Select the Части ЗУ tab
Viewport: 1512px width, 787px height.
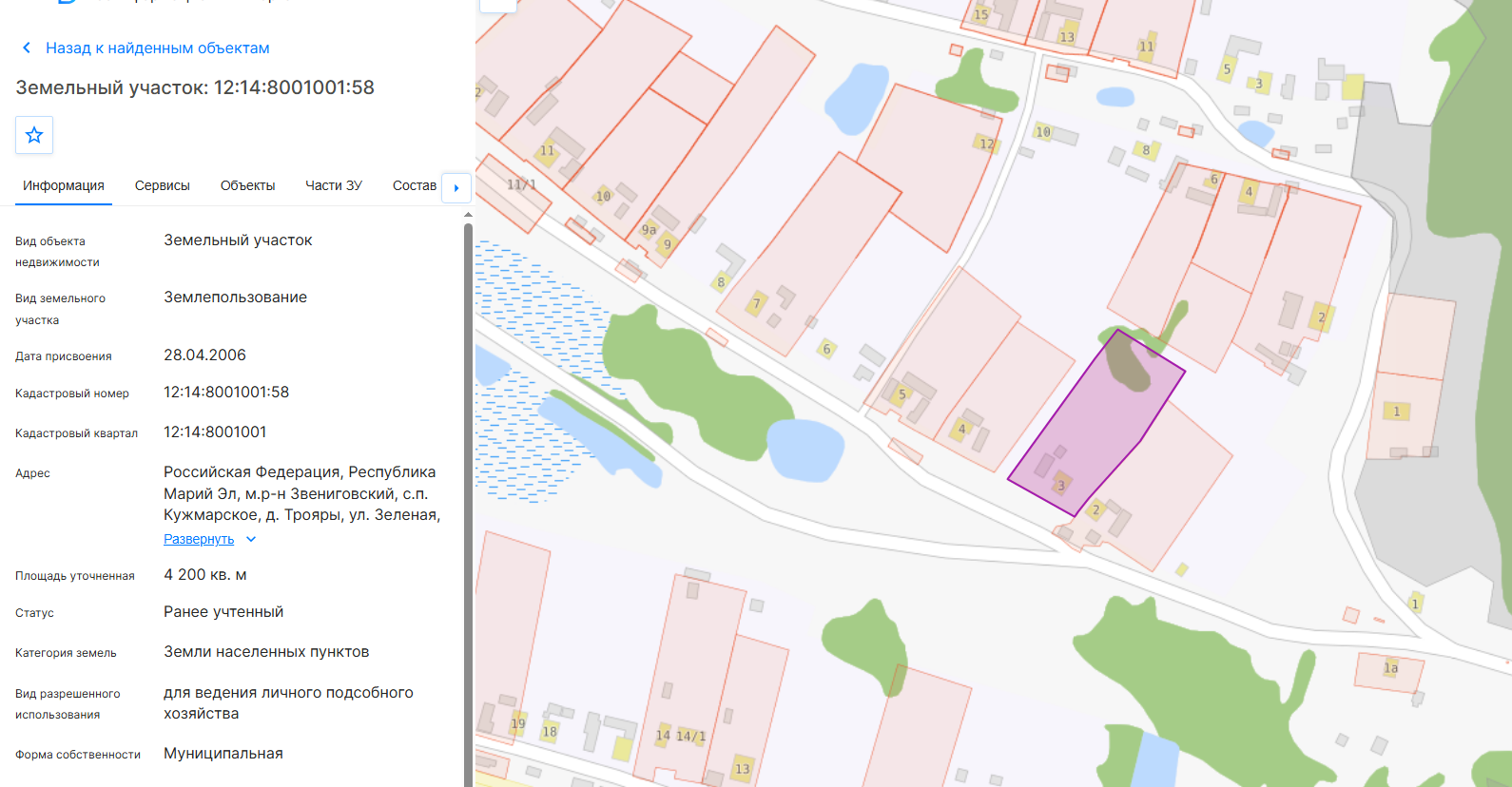pyautogui.click(x=334, y=185)
